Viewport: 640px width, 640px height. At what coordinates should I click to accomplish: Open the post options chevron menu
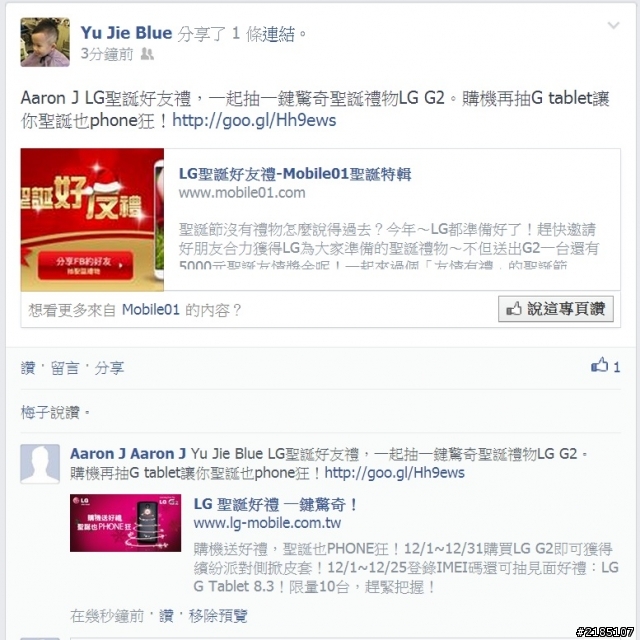pyautogui.click(x=613, y=26)
